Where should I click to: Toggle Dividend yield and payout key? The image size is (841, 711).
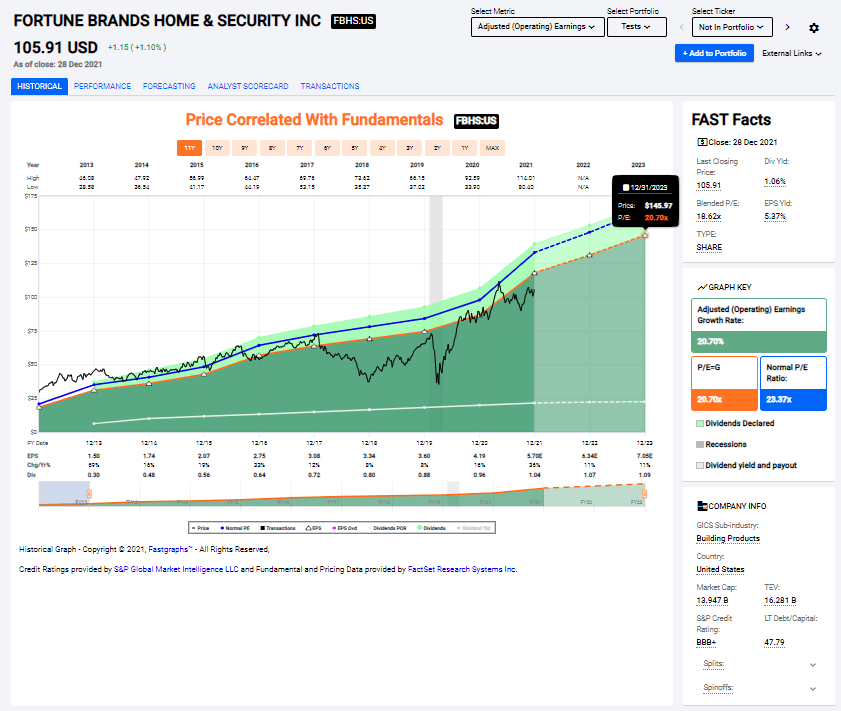pyautogui.click(x=747, y=465)
